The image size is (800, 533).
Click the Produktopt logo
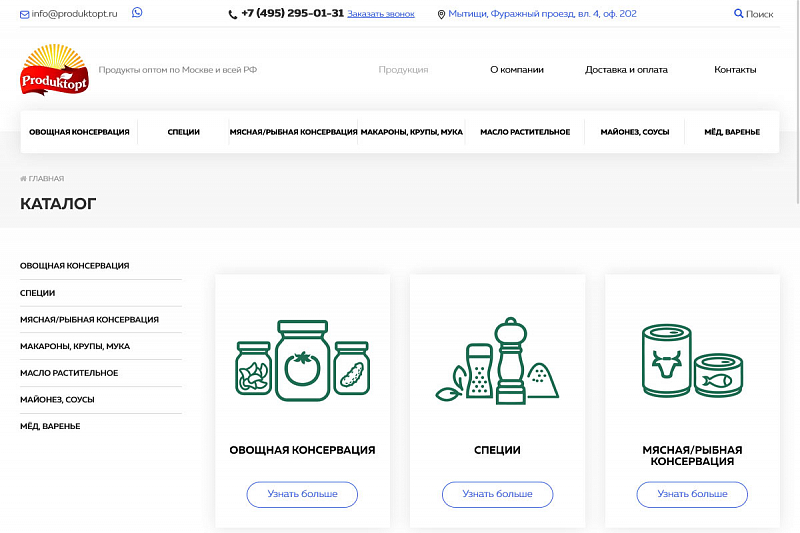click(55, 70)
